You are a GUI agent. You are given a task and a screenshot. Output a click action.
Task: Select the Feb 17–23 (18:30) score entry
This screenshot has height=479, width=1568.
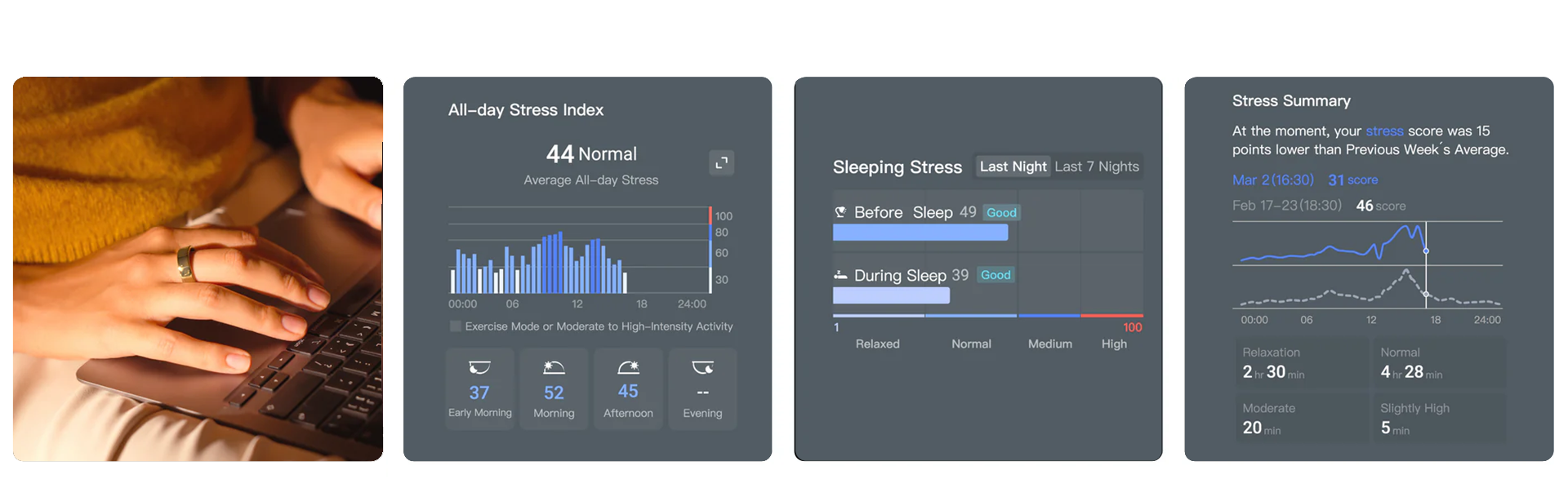click(1286, 206)
